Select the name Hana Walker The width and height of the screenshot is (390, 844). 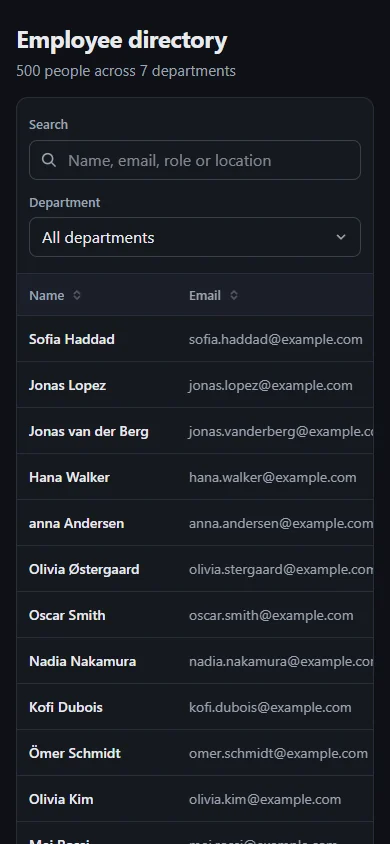click(x=69, y=477)
